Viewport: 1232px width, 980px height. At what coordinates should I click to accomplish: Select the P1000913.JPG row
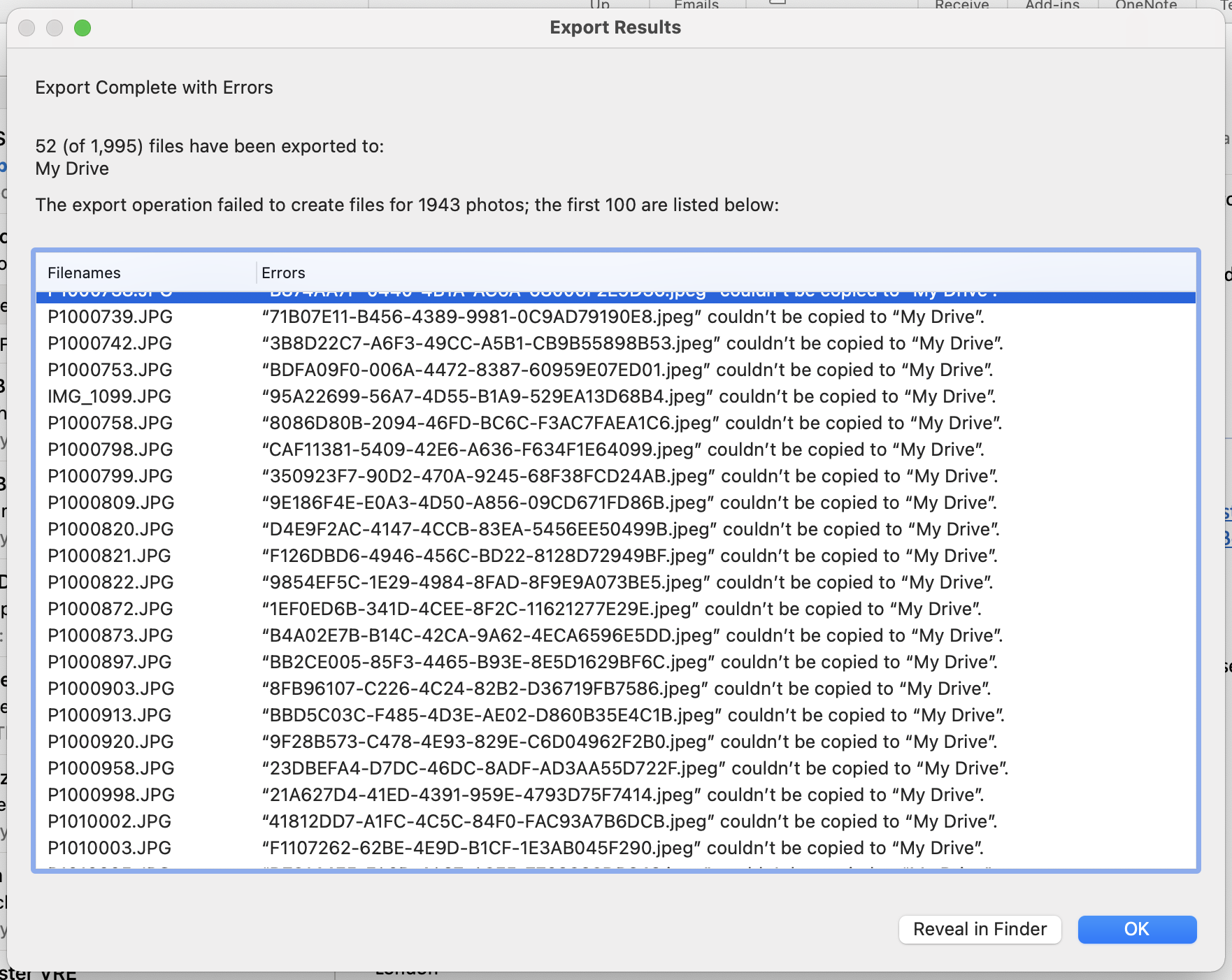pyautogui.click(x=616, y=715)
